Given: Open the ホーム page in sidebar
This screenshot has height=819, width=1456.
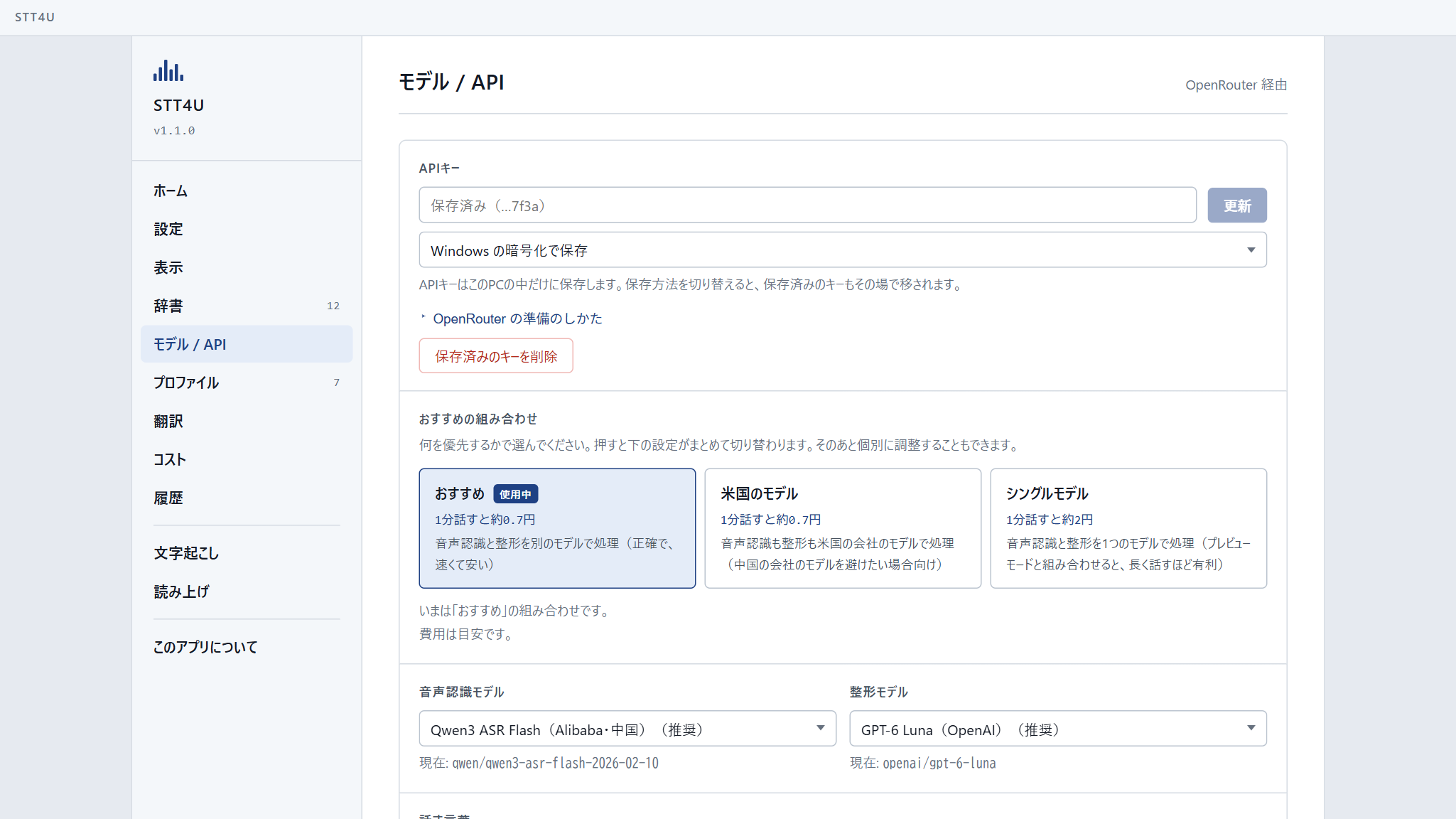Looking at the screenshot, I should 247,191.
